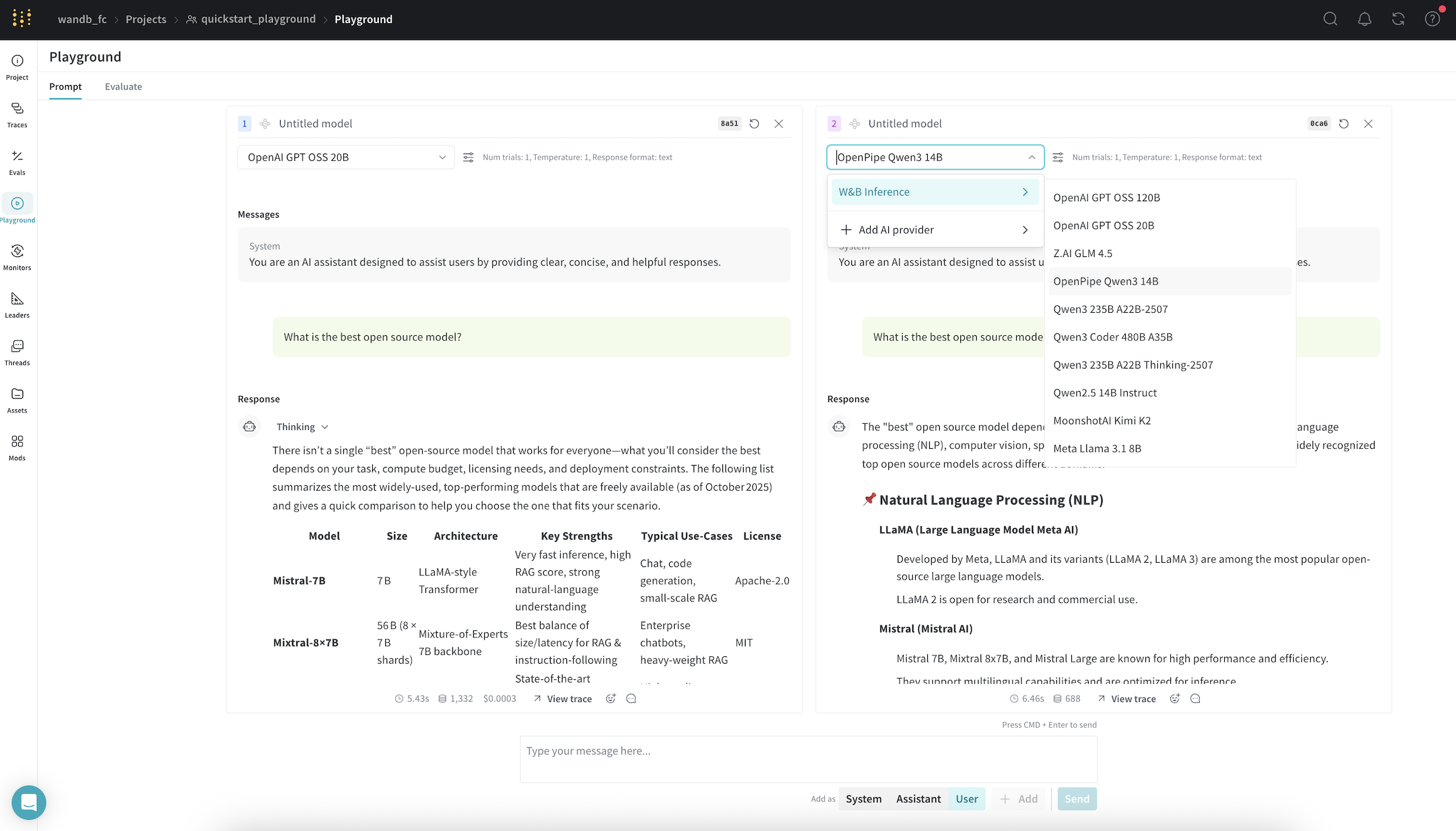
Task: Open the Evals sidebar icon
Action: [x=17, y=162]
